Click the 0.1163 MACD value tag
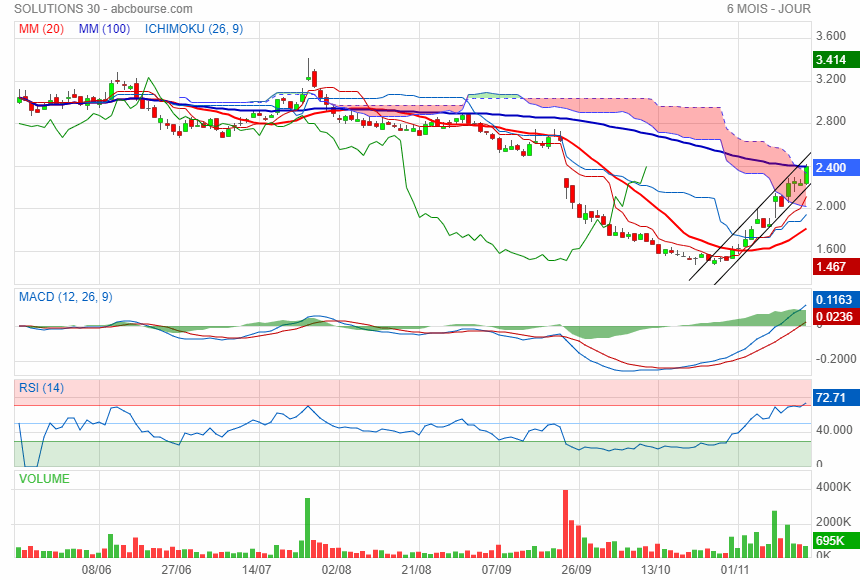 click(836, 300)
